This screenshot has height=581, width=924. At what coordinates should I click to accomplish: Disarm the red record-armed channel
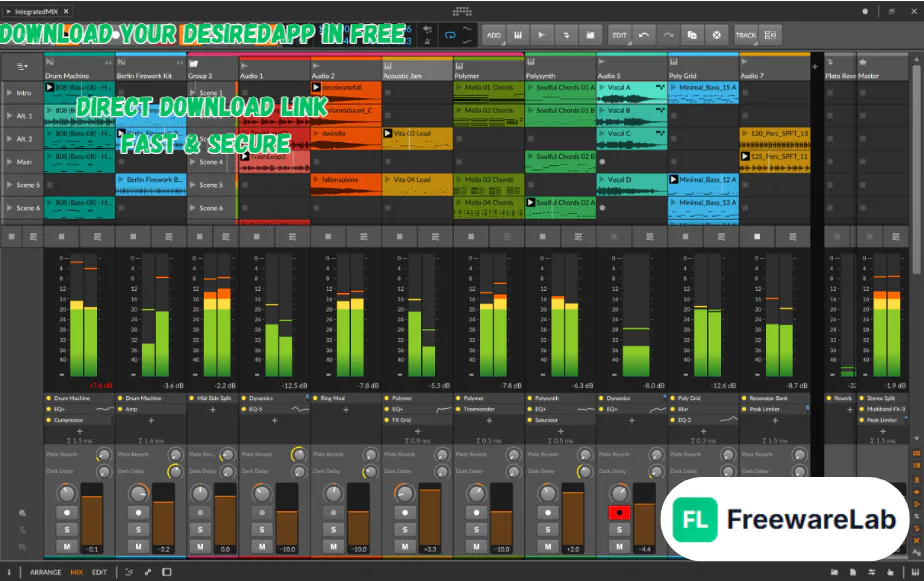pos(619,513)
